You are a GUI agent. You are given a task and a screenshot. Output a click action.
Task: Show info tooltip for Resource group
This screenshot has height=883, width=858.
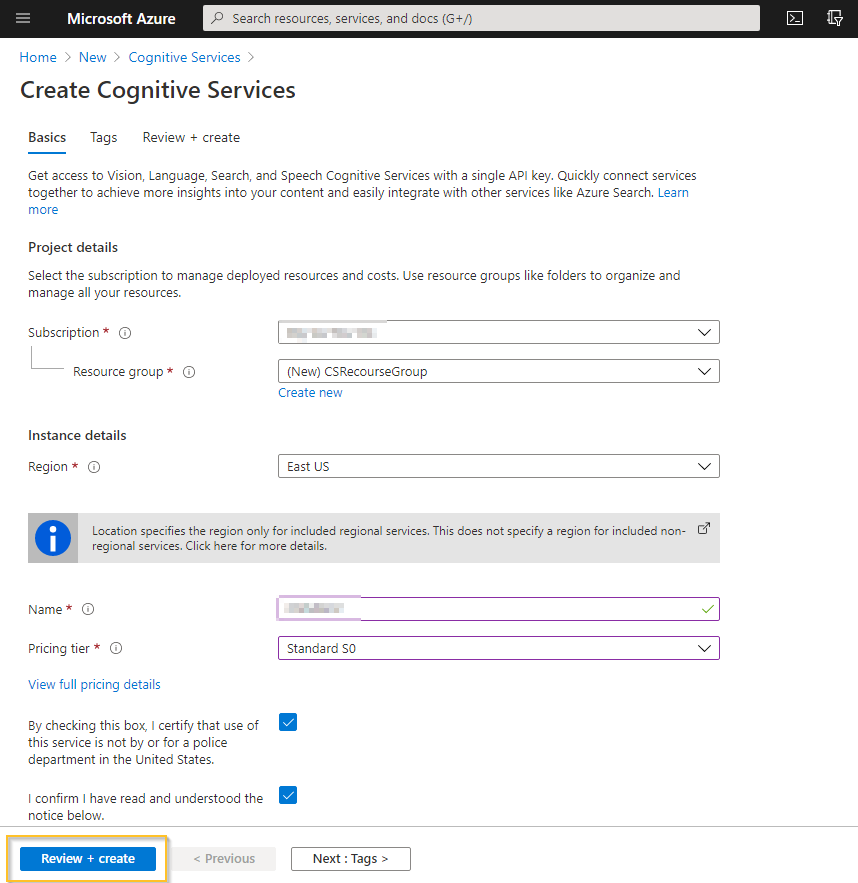[189, 372]
